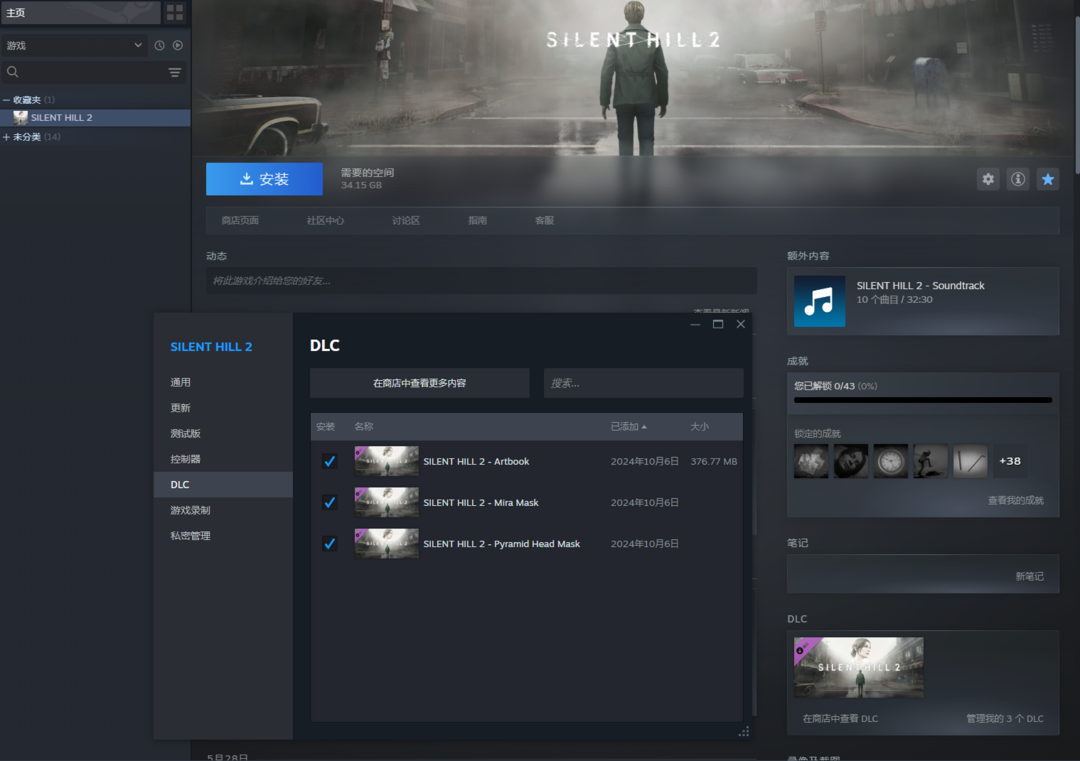
Task: Open the library filter options icon
Action: [175, 72]
